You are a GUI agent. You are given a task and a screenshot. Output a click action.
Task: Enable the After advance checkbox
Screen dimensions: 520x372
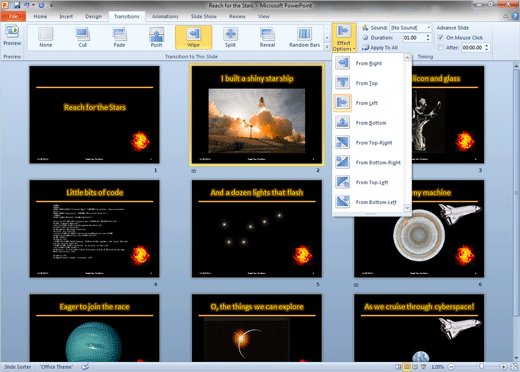point(440,48)
